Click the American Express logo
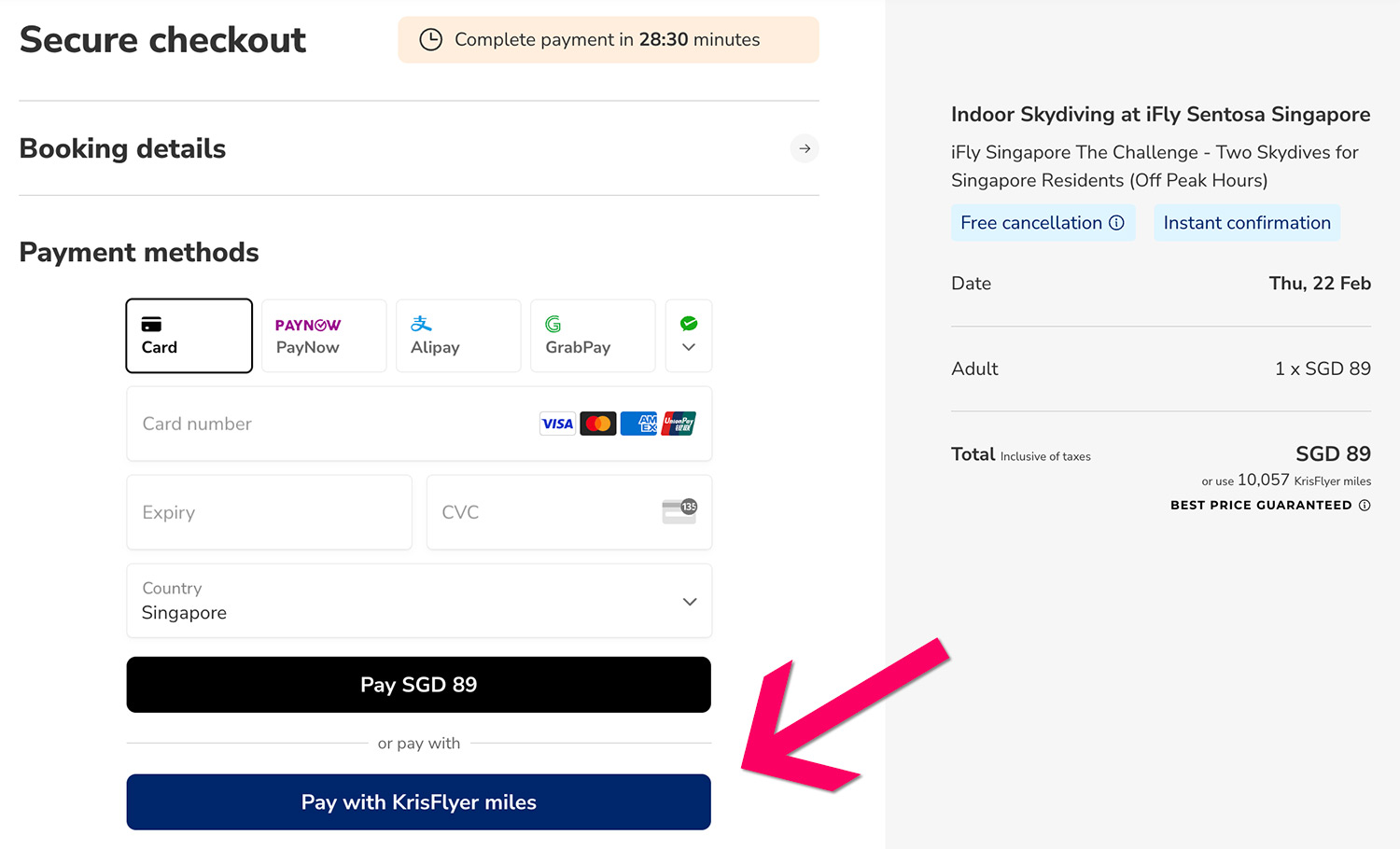Viewport: 1400px width, 849px height. click(x=639, y=424)
